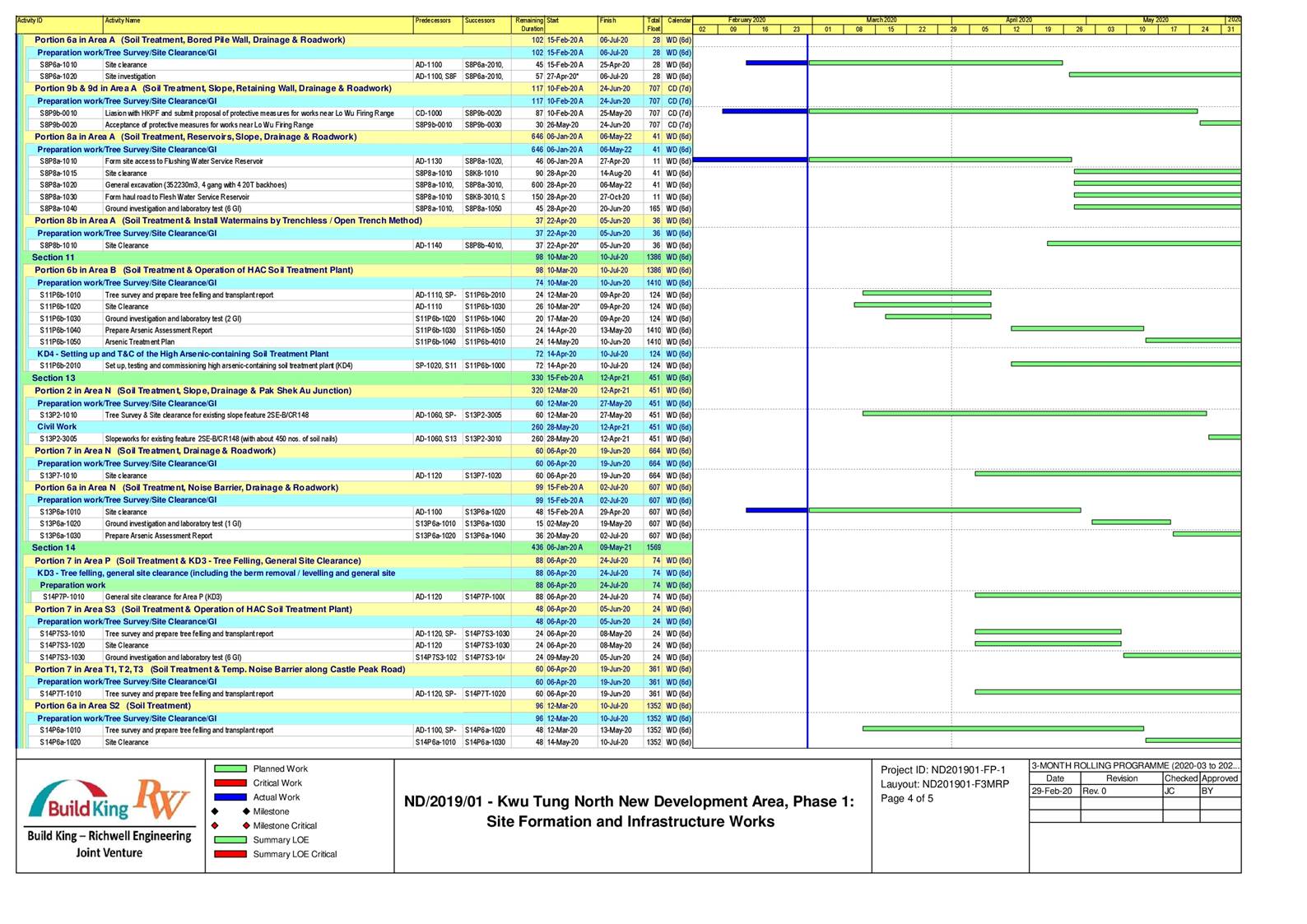Viewport: 1307px width, 924px height.
Task: Pick the Actual Work blue legend swatch
Action: (x=230, y=797)
